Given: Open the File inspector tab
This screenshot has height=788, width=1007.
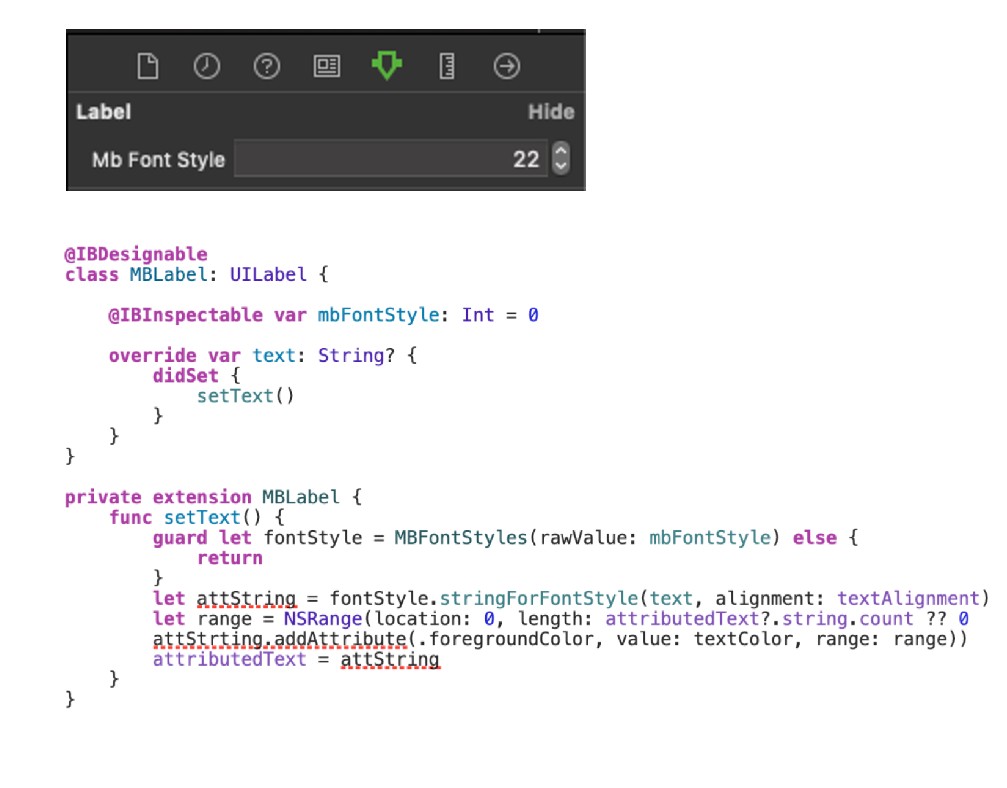Looking at the screenshot, I should click(148, 67).
